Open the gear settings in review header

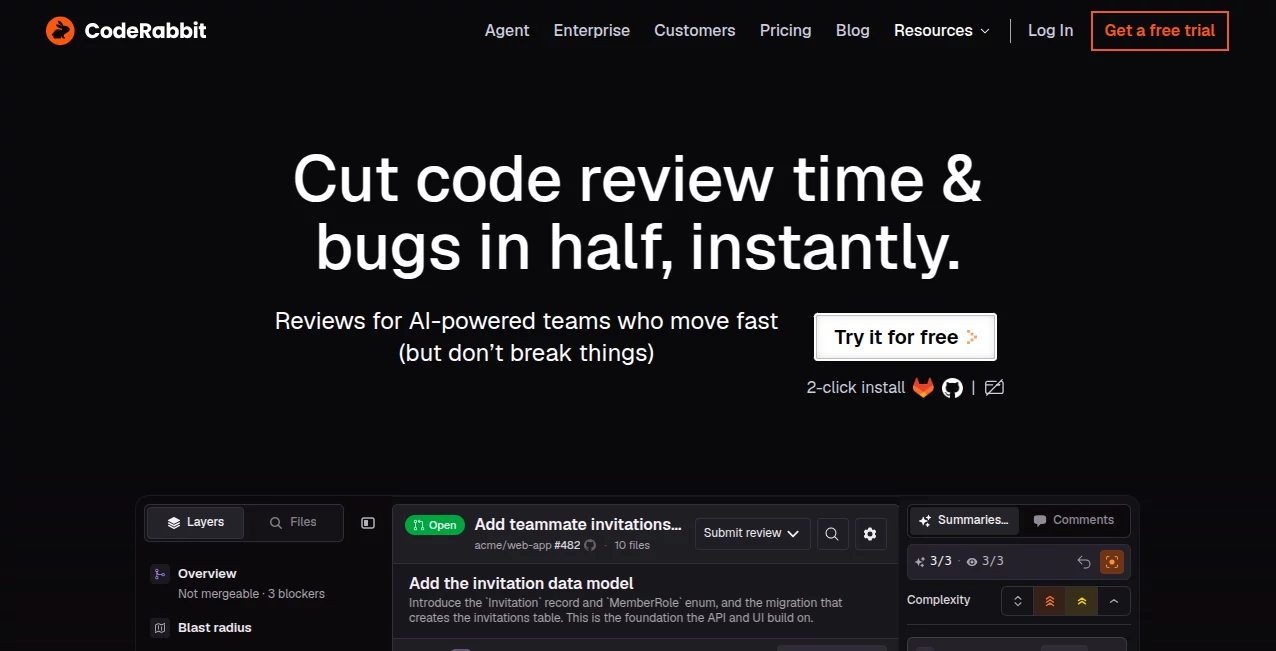click(x=870, y=534)
